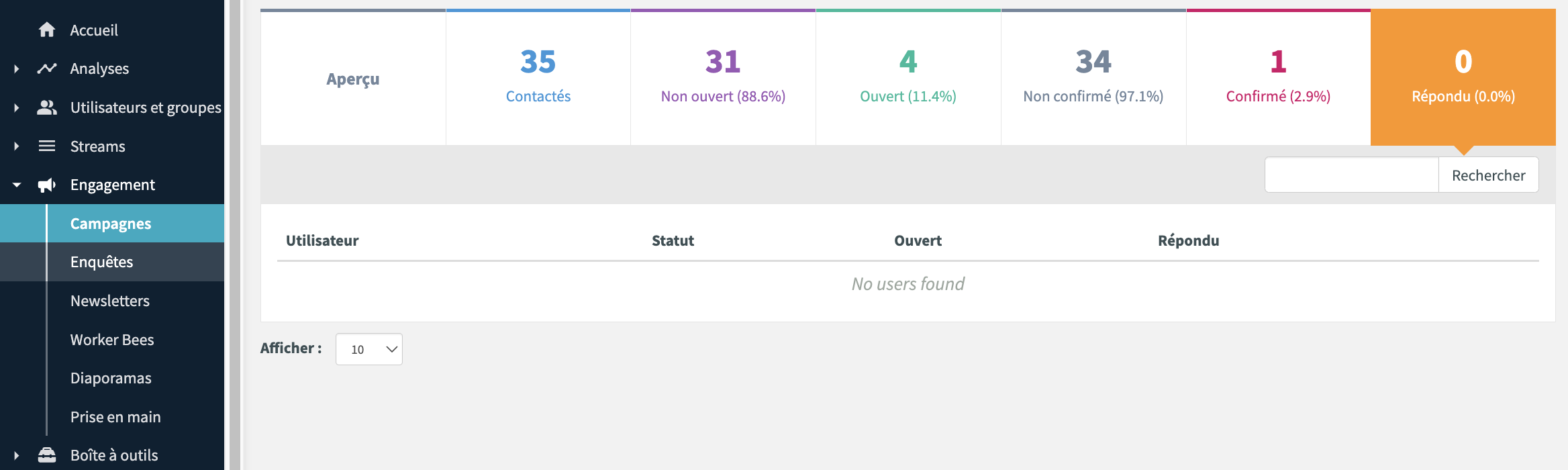The height and width of the screenshot is (470, 1568).
Task: Click the user search input field
Action: [1351, 175]
